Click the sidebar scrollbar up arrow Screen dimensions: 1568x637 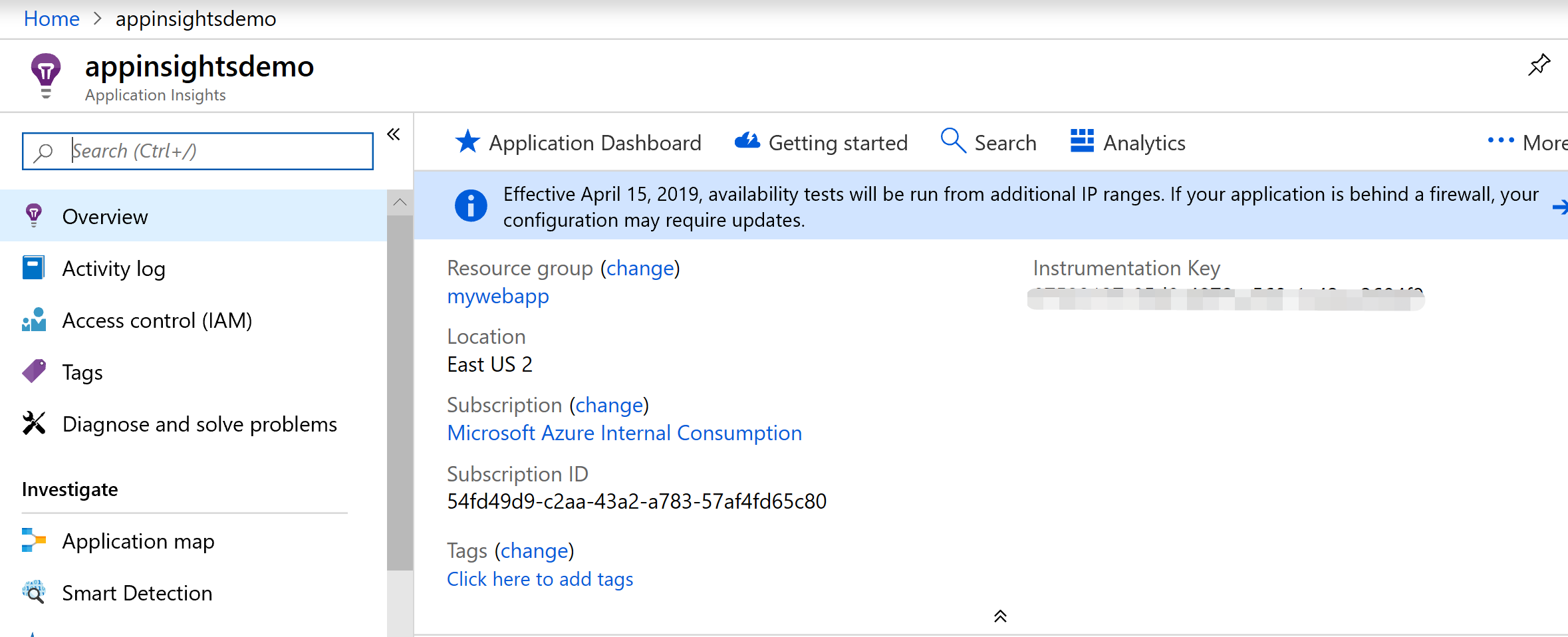click(400, 202)
